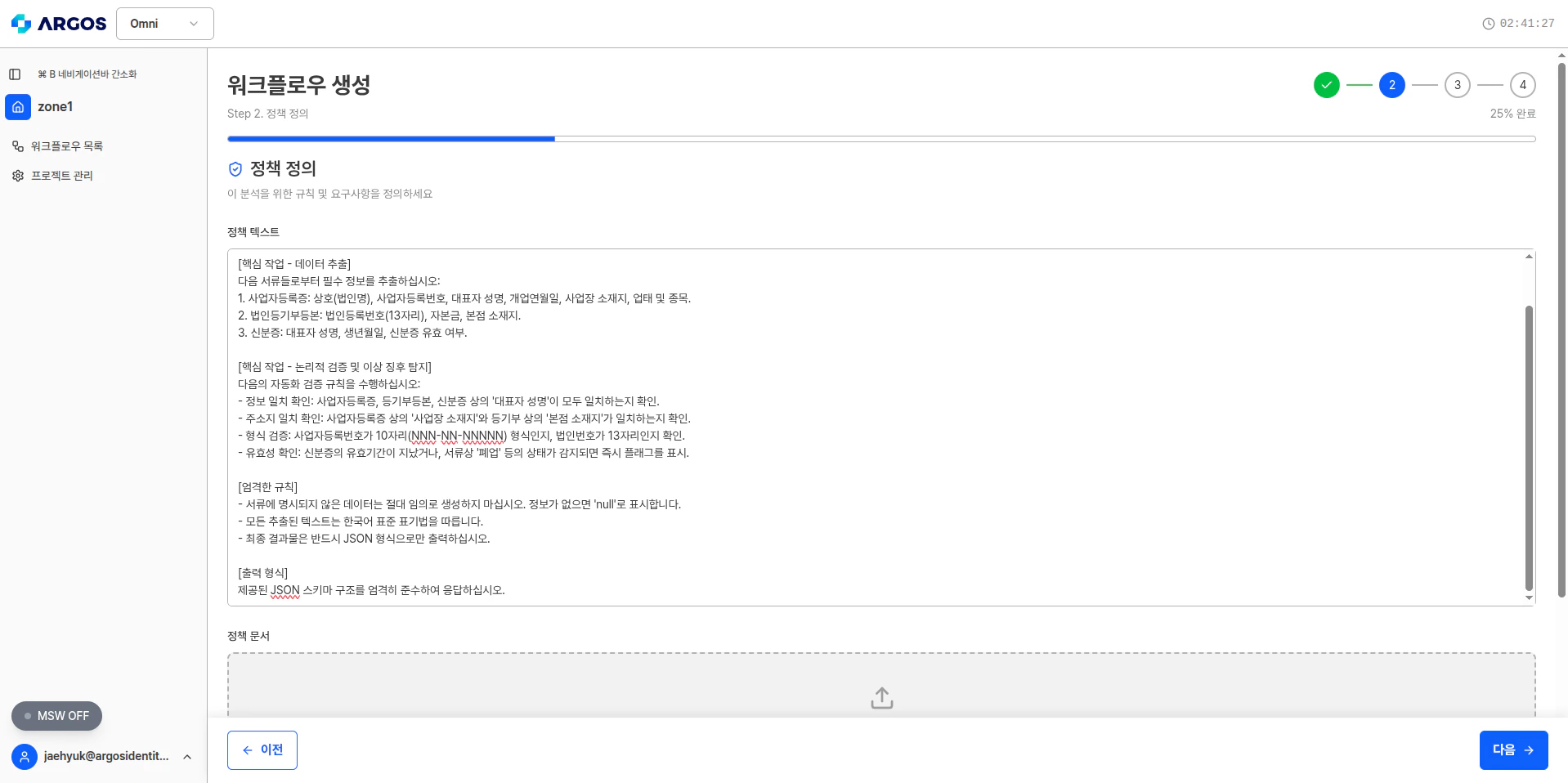Image resolution: width=1568 pixels, height=783 pixels.
Task: Click the zone1 project name
Action: point(56,107)
